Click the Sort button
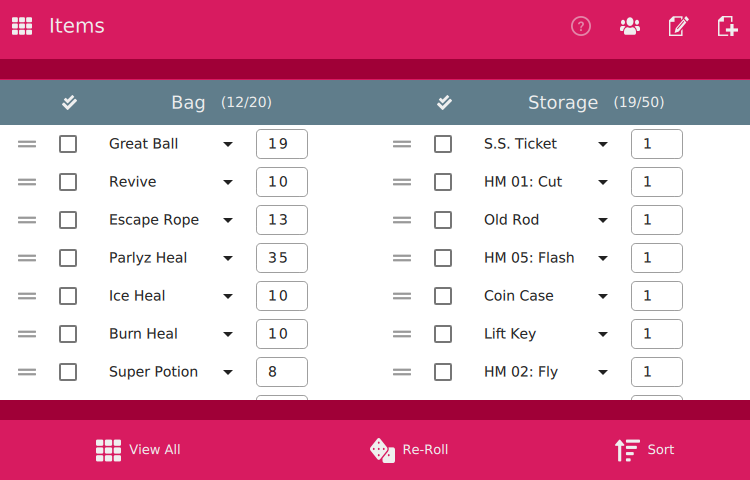Image resolution: width=750 pixels, height=480 pixels. coord(644,450)
